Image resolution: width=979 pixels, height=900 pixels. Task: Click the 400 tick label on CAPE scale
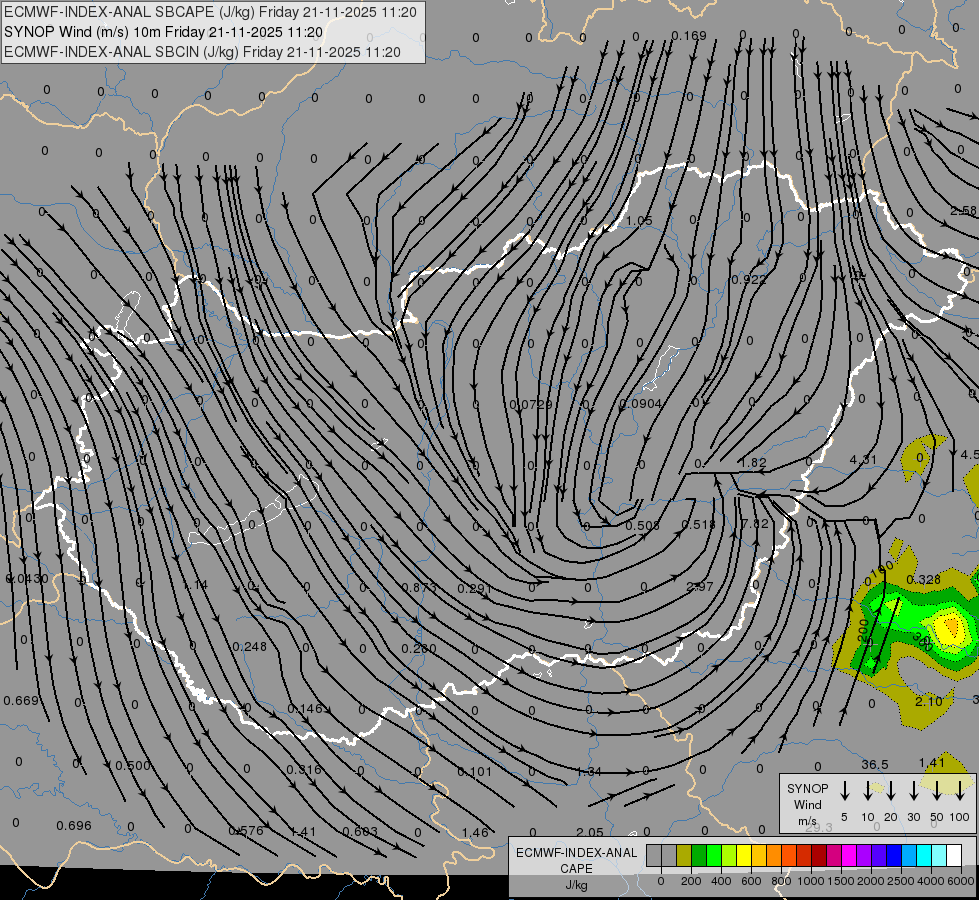(721, 881)
